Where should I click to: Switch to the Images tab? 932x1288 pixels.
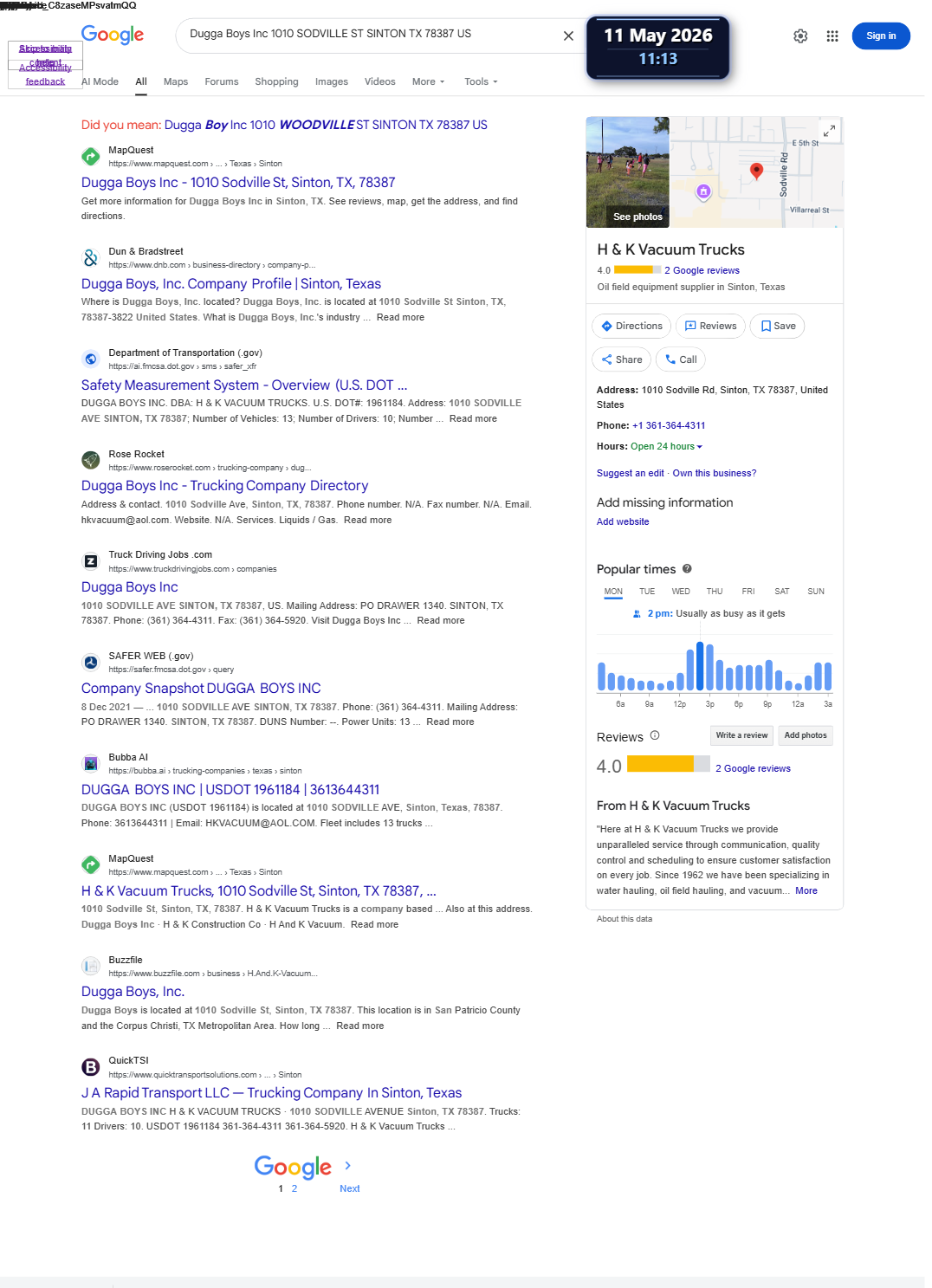332,81
